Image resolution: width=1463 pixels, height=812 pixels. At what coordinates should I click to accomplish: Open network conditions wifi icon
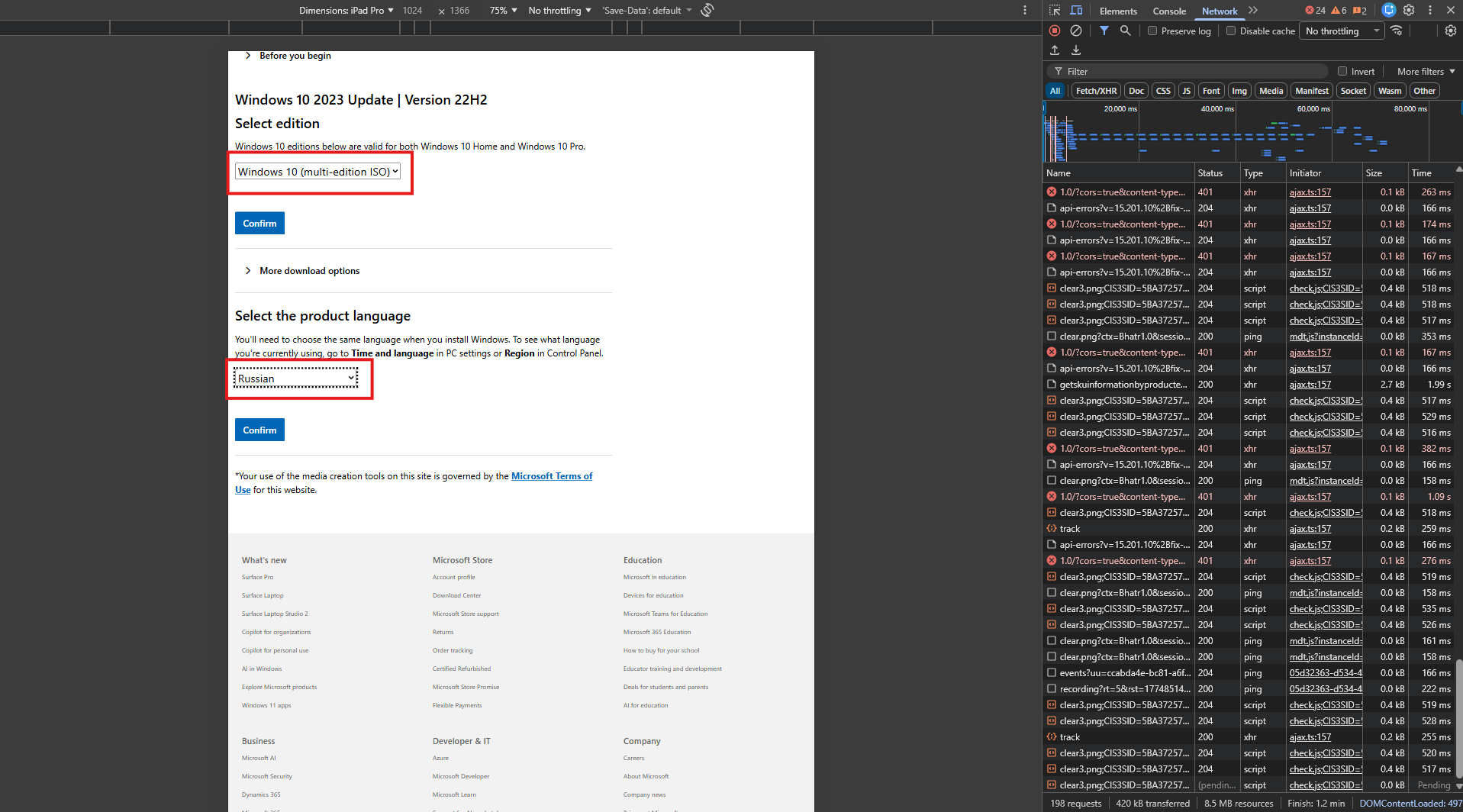point(1397,31)
